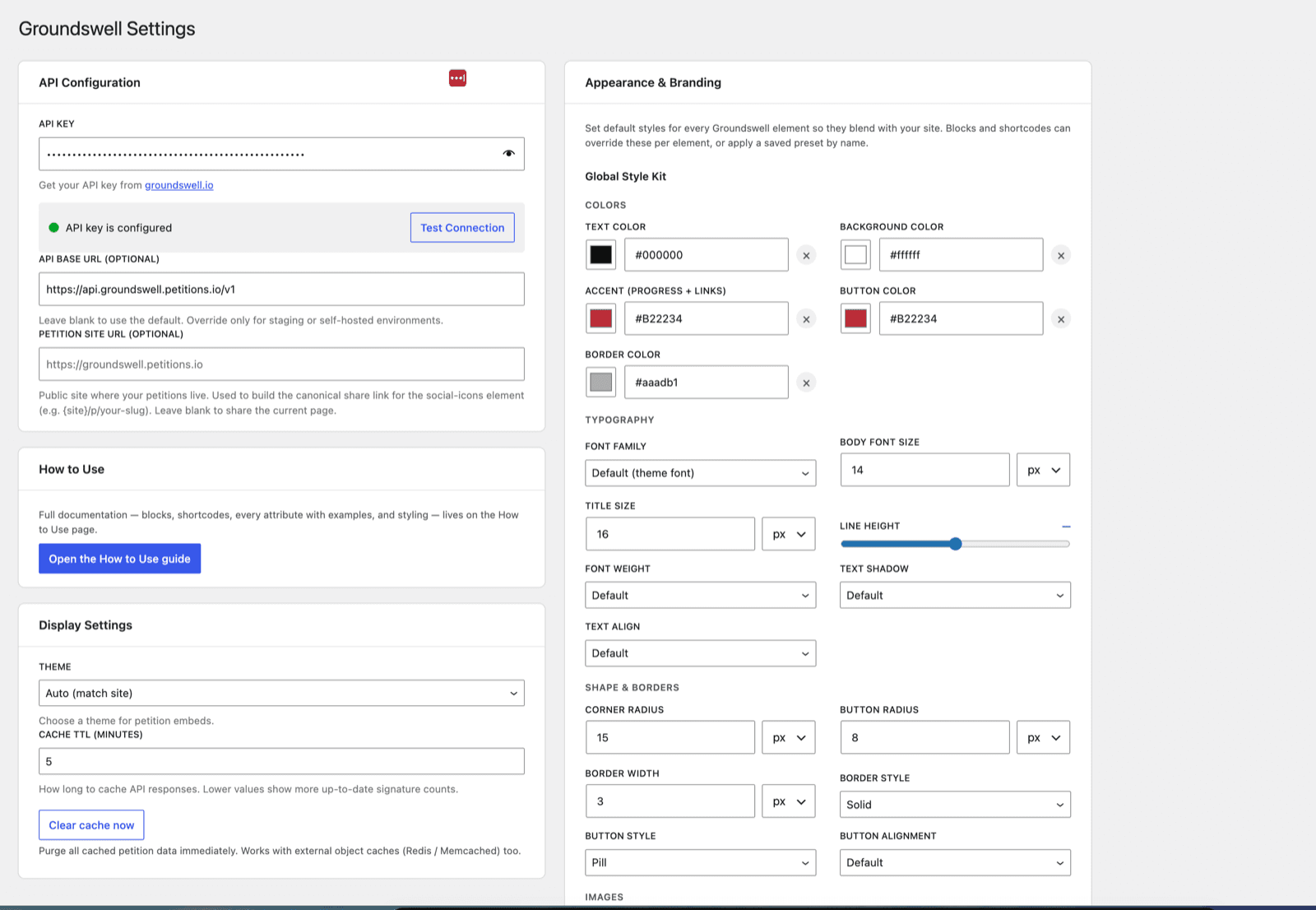Focus the Cache TTL minutes field
The image size is (1316, 910).
pos(281,761)
